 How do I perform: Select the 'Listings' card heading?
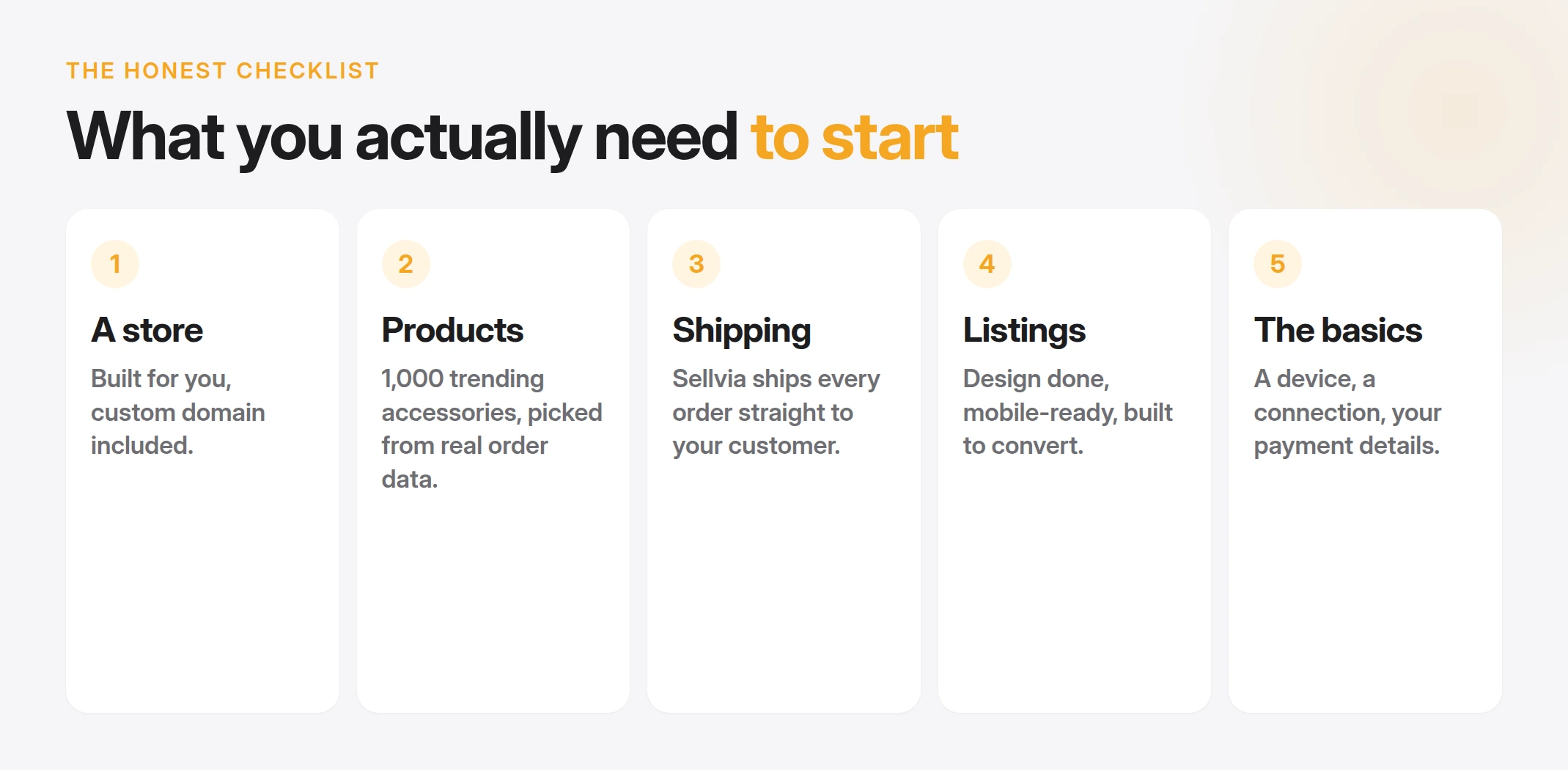(1024, 331)
